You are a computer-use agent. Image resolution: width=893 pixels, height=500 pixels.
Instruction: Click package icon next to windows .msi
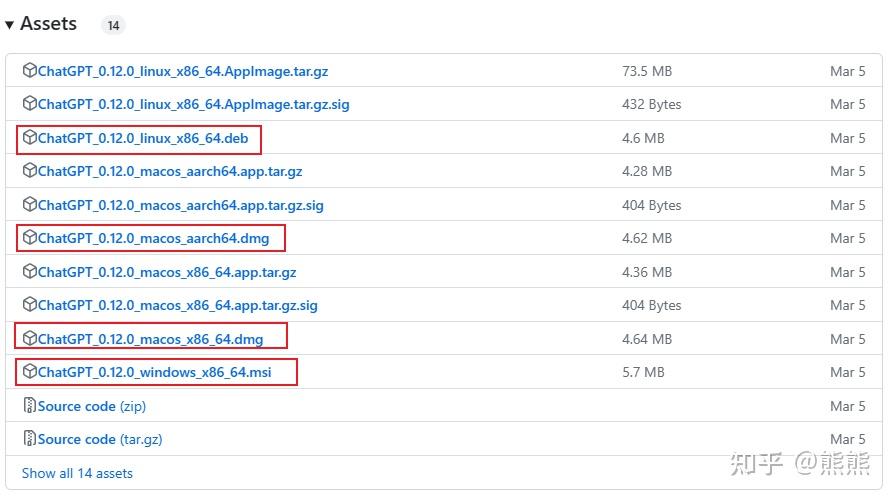point(30,372)
